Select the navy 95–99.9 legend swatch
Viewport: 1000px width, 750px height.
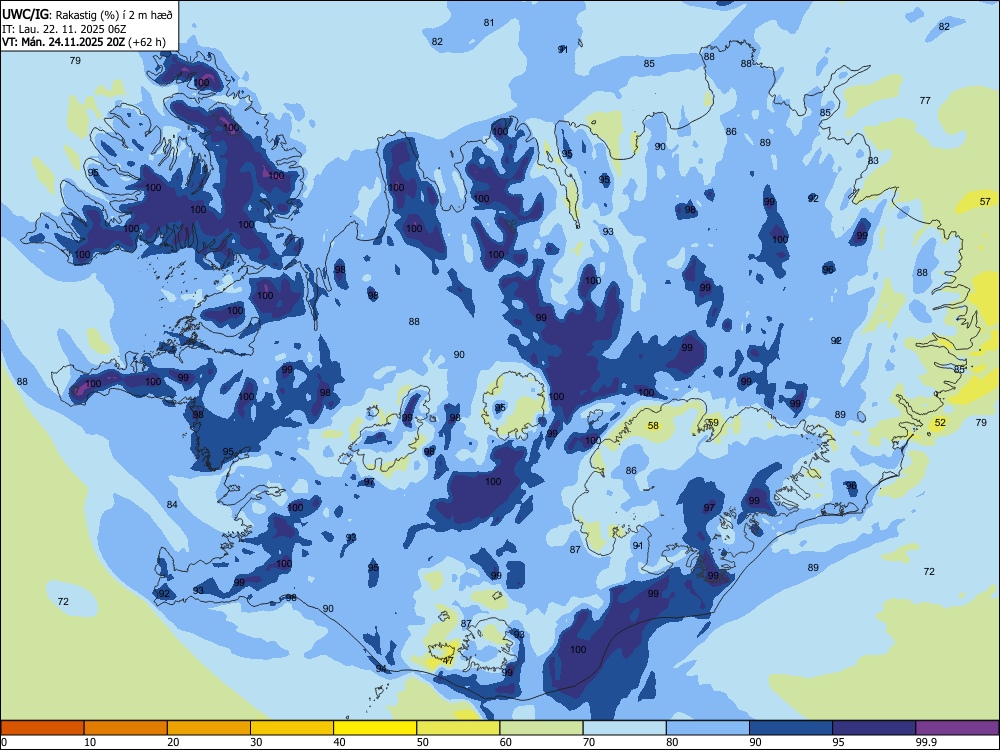[874, 728]
